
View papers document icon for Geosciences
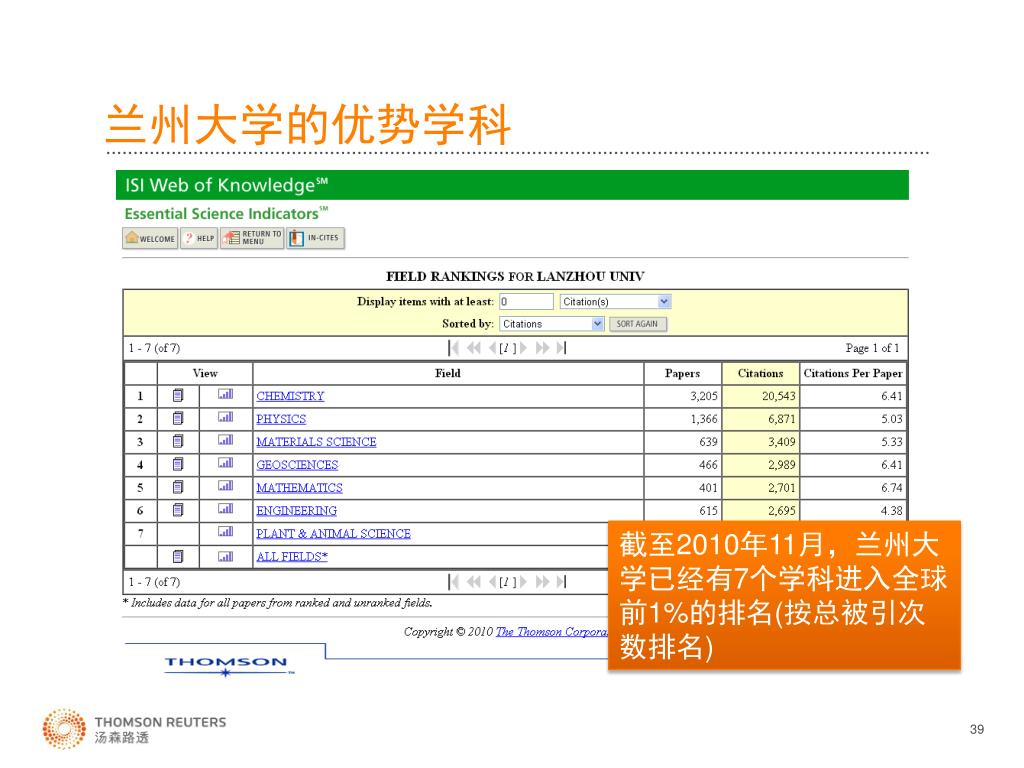[178, 464]
